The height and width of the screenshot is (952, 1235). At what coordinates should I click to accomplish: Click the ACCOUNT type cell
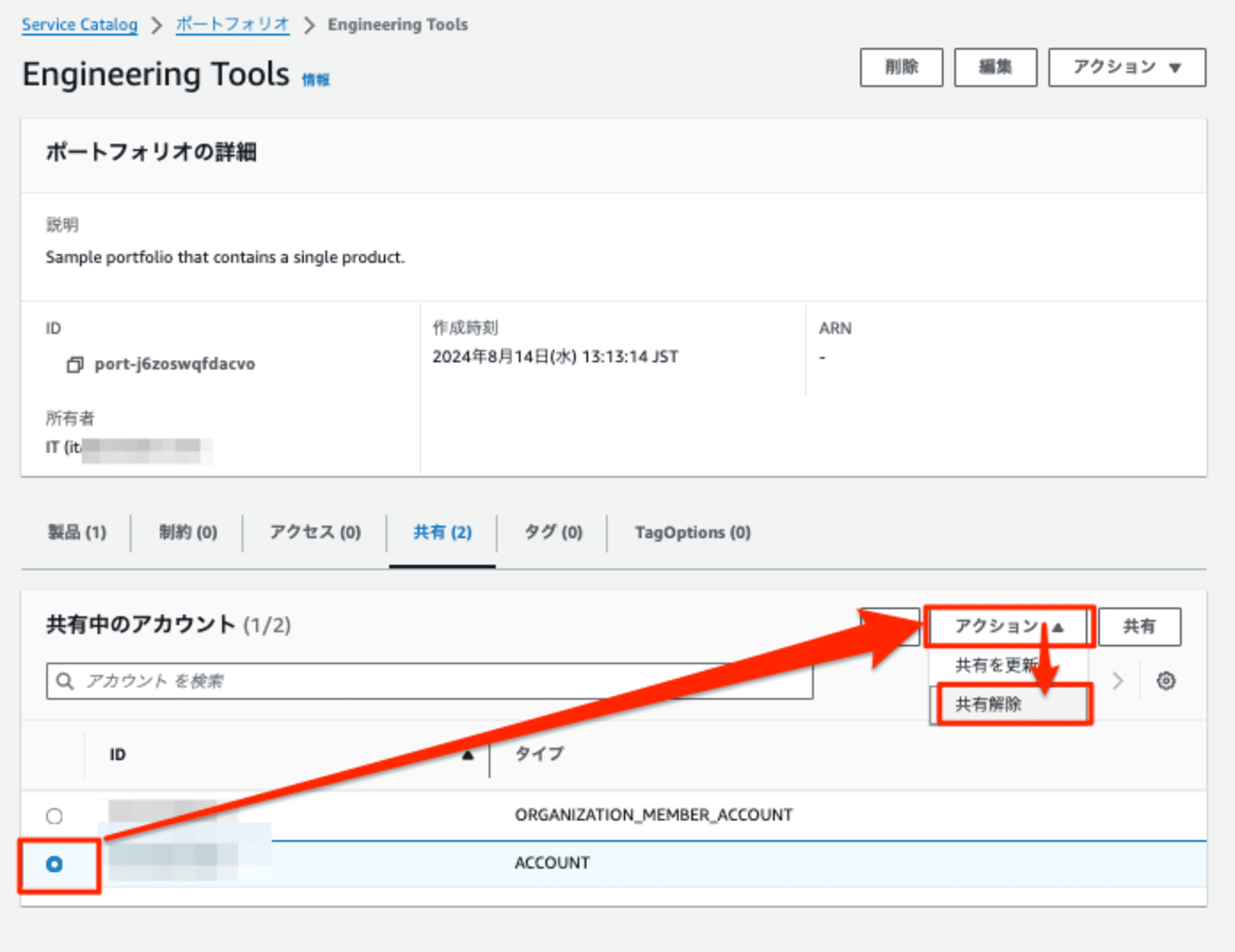tap(552, 862)
